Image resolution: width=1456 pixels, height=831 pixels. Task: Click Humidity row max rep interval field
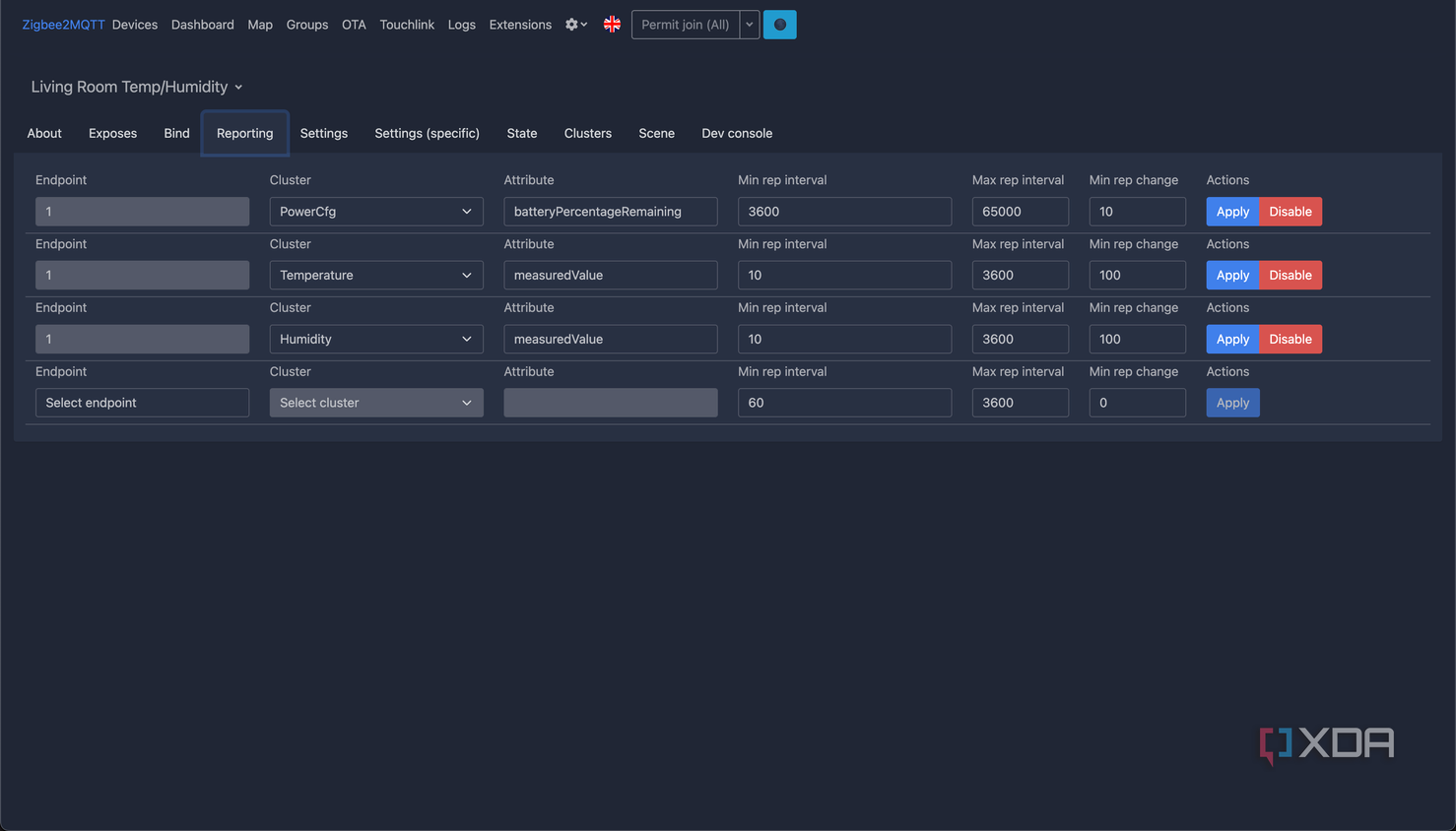pyautogui.click(x=1021, y=339)
